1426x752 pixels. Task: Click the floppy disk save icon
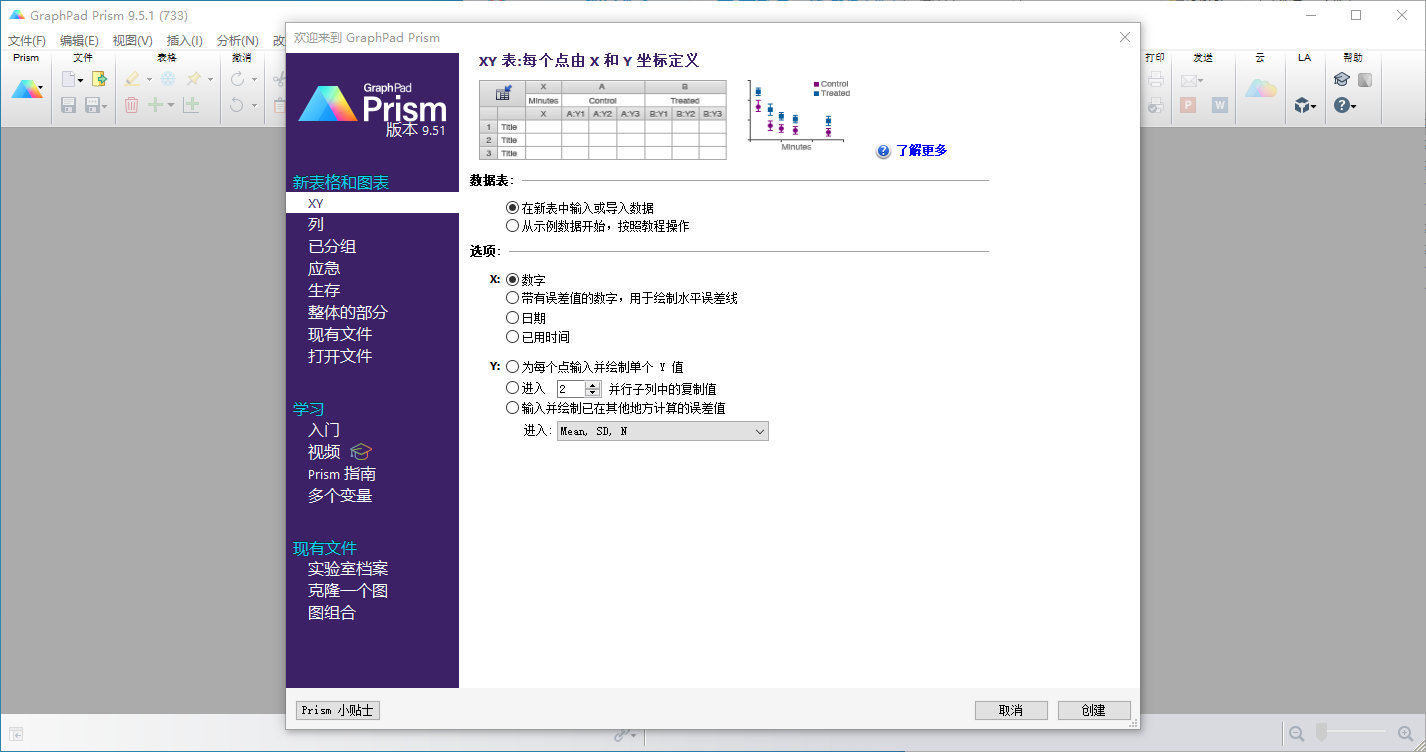[69, 105]
